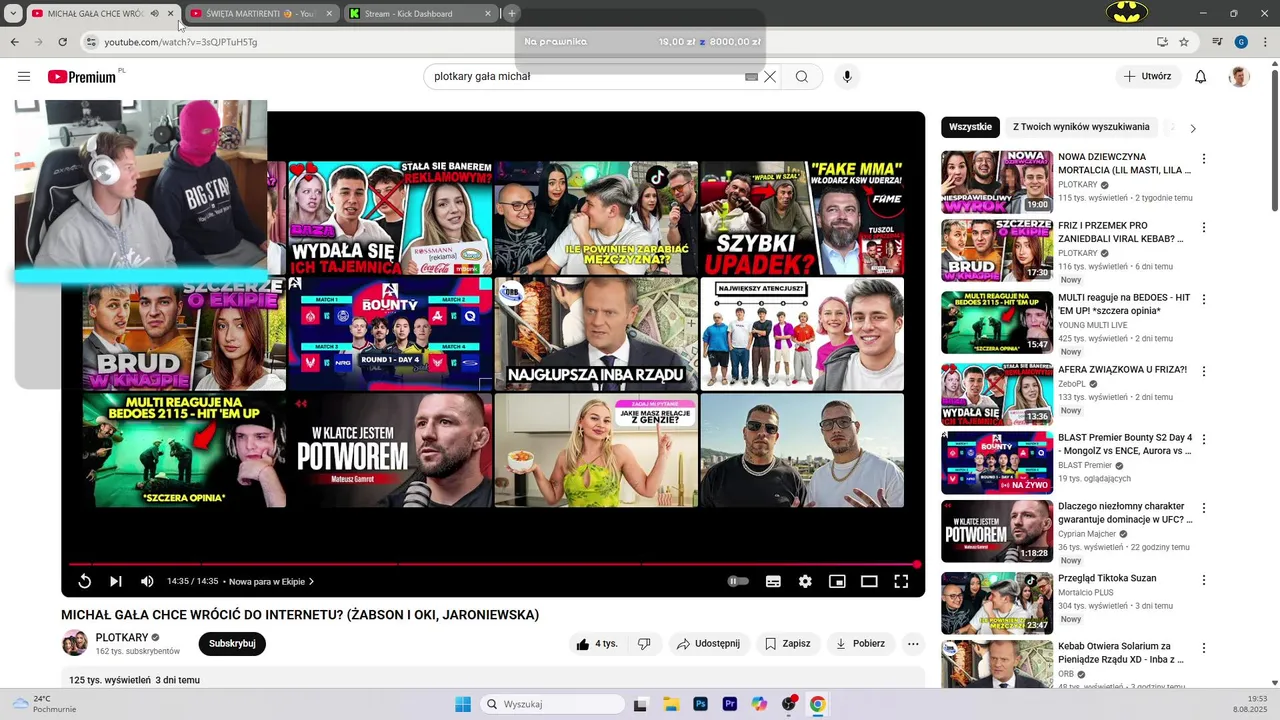This screenshot has height=720, width=1280.
Task: Reload the page
Action: click(62, 42)
